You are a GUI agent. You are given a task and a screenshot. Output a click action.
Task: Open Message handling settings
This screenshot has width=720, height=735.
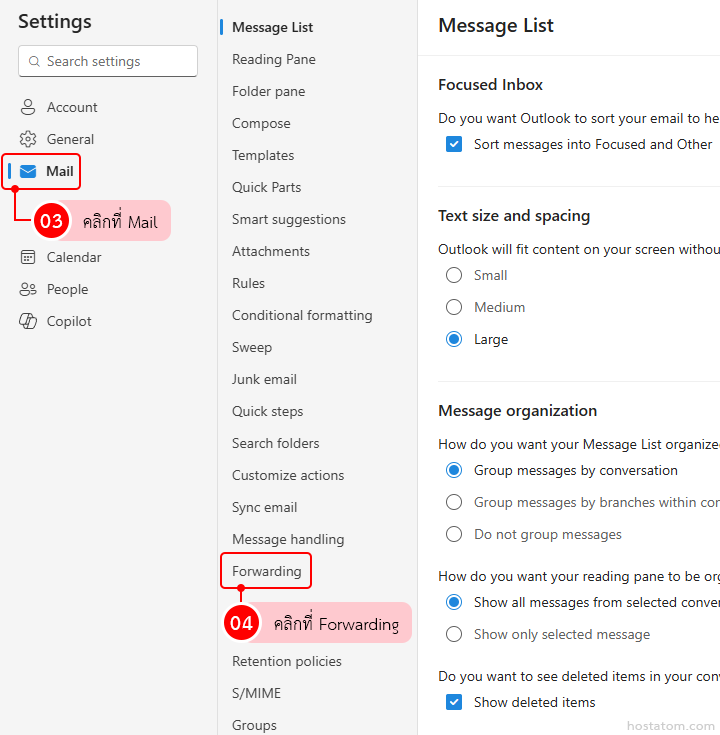click(x=288, y=539)
